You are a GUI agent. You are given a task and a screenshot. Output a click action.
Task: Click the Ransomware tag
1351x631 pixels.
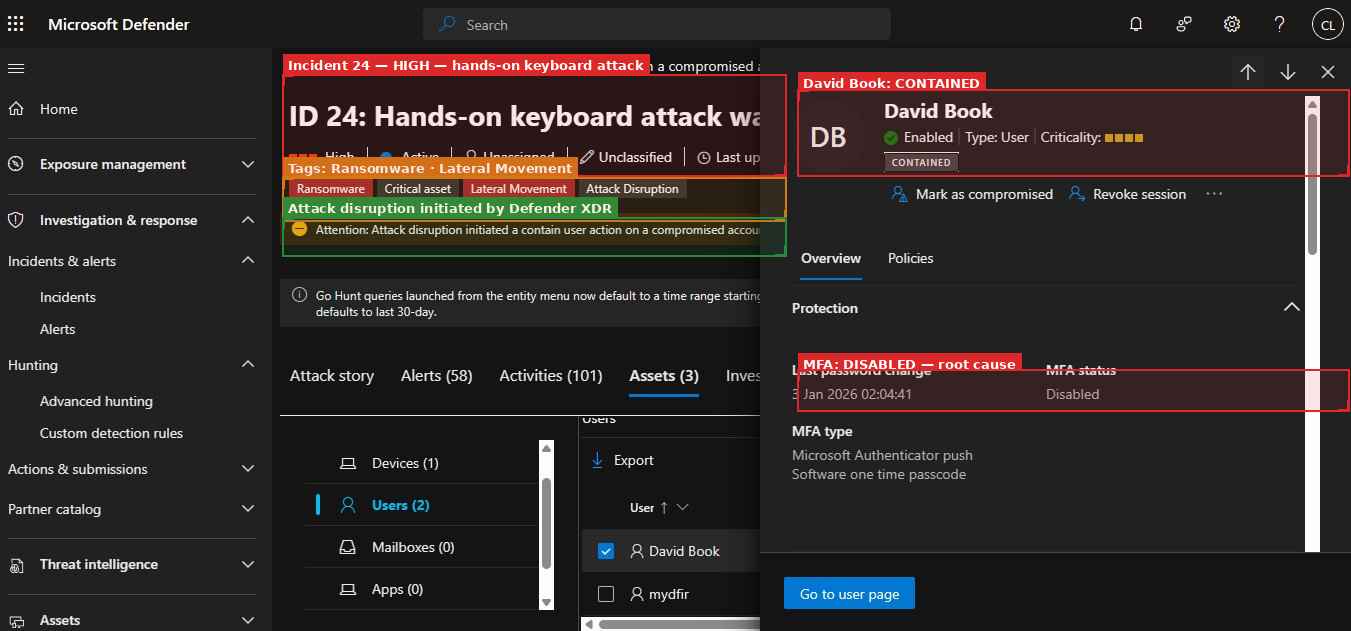(x=331, y=189)
